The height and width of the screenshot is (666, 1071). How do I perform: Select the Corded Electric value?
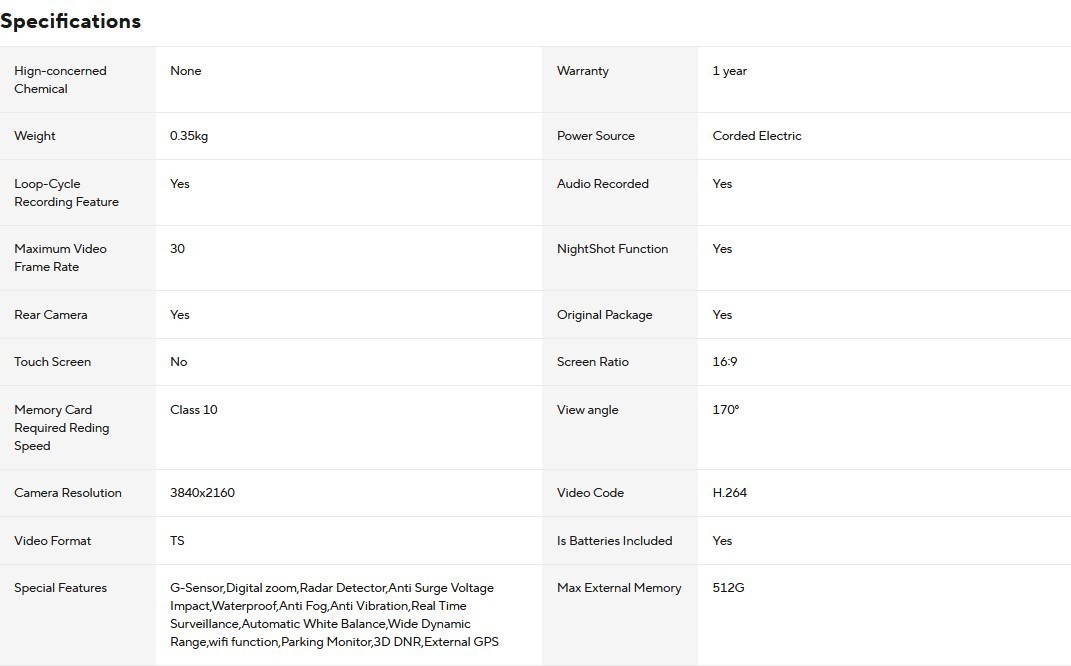point(757,136)
